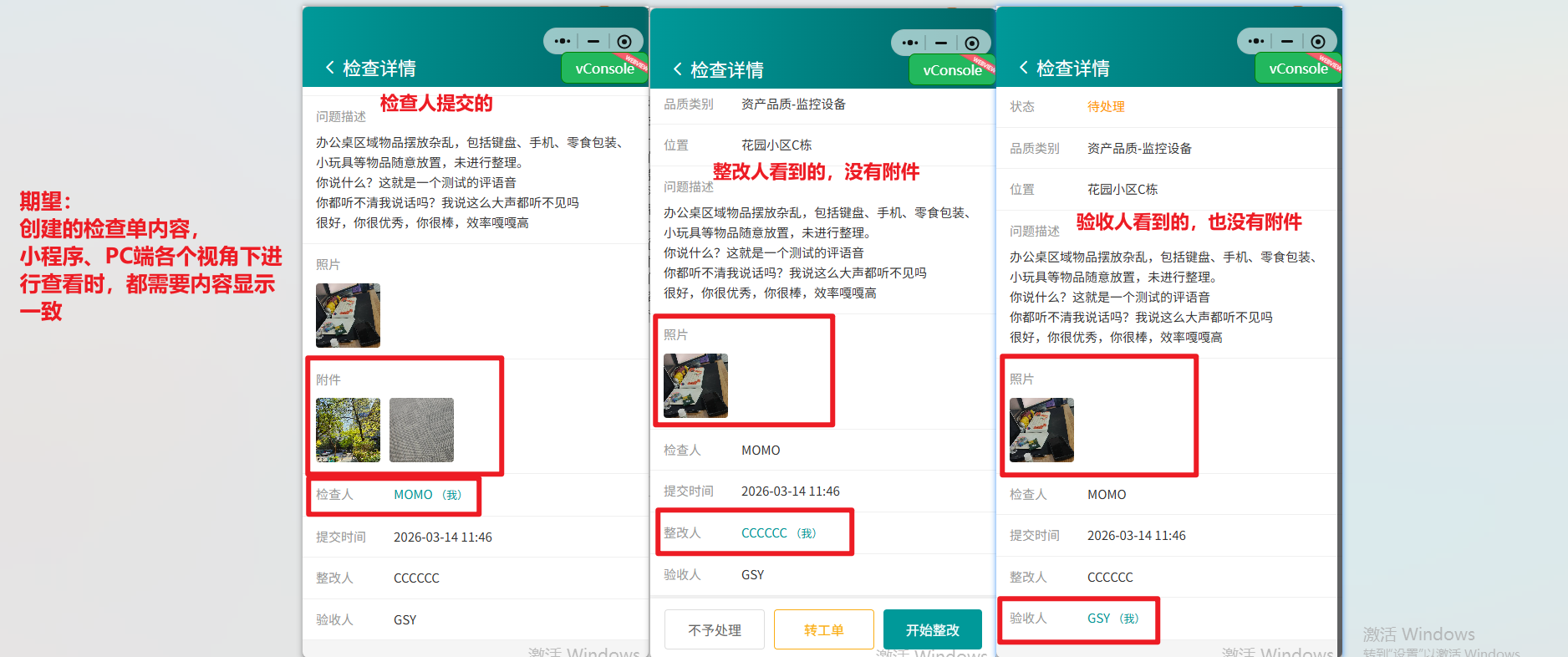
Task: Click 资产品质-监控设备 in right panel
Action: coord(1139,149)
